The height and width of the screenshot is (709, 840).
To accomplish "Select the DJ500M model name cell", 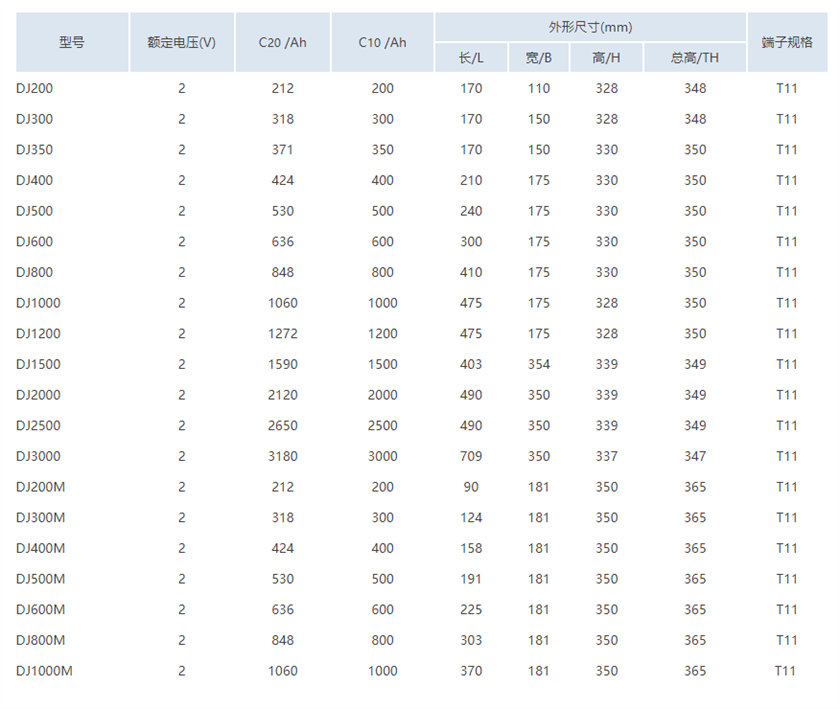I will coord(41,579).
